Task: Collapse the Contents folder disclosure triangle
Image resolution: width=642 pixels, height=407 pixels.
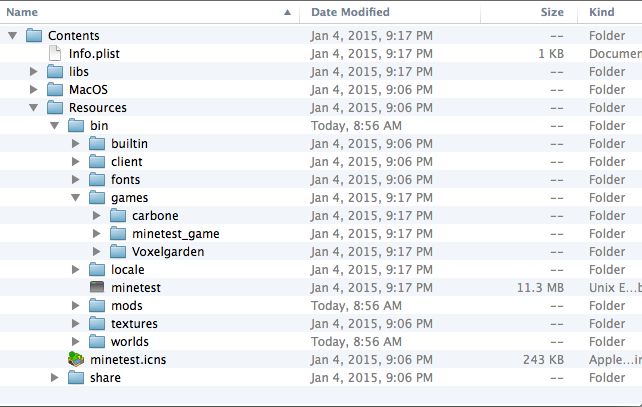Action: (x=13, y=36)
